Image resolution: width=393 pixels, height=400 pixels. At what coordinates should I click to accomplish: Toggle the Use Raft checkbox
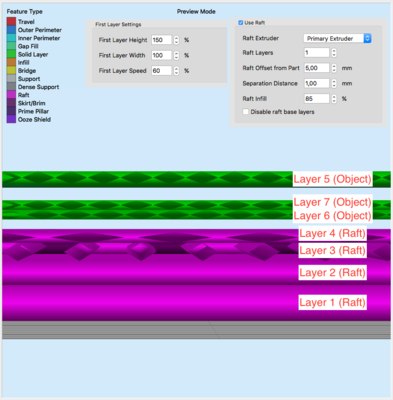pyautogui.click(x=241, y=23)
